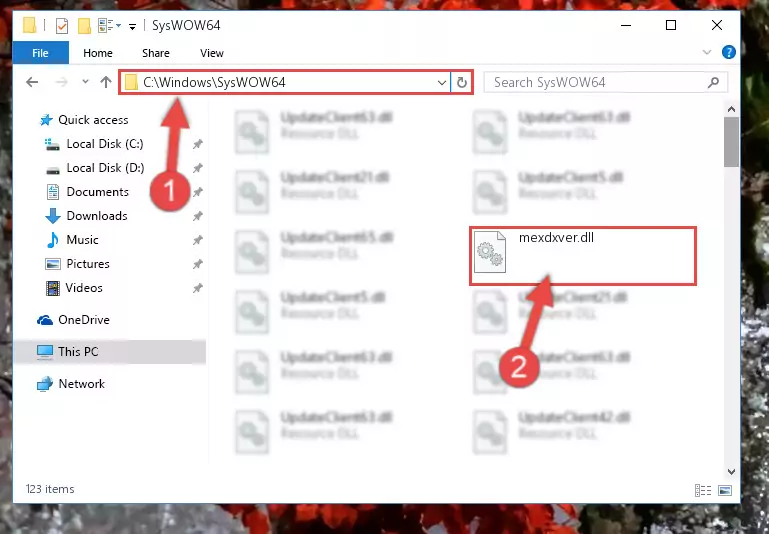Click pin icon beside Videos
Screen dimensions: 769x534
(197, 288)
